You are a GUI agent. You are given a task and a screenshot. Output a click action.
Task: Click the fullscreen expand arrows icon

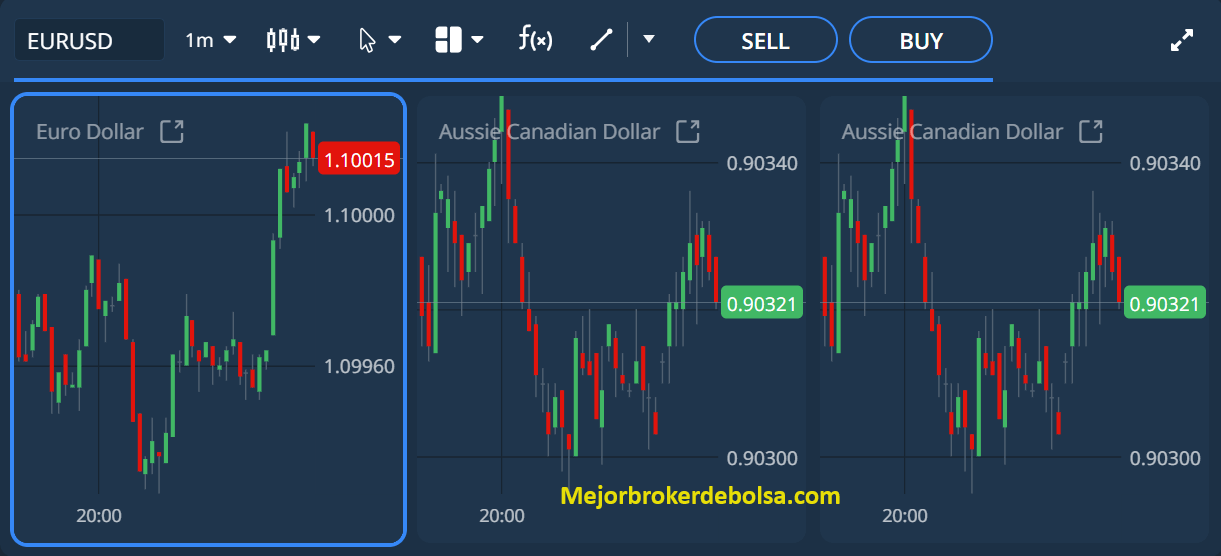point(1182,40)
